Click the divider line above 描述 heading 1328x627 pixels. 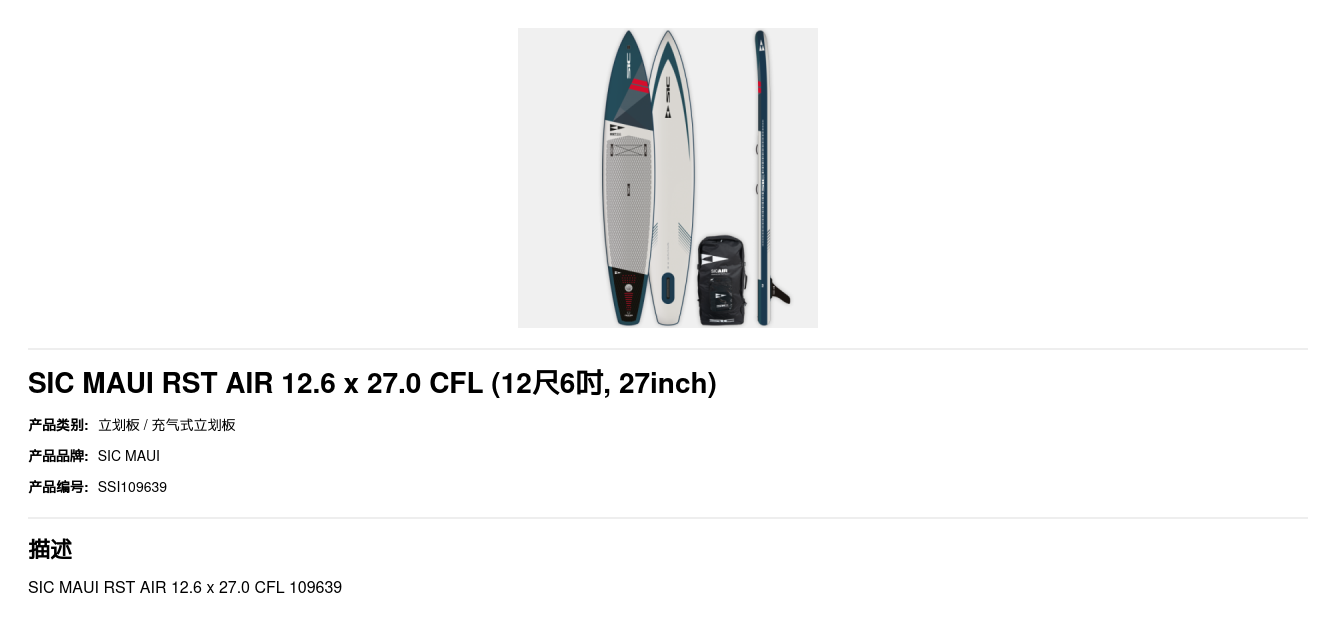(x=668, y=518)
